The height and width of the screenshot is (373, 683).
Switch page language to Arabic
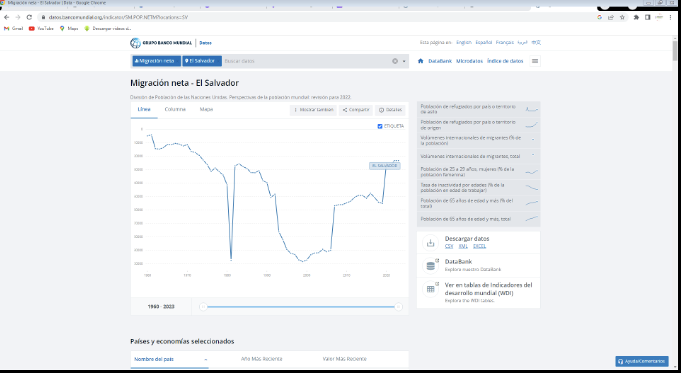click(523, 42)
